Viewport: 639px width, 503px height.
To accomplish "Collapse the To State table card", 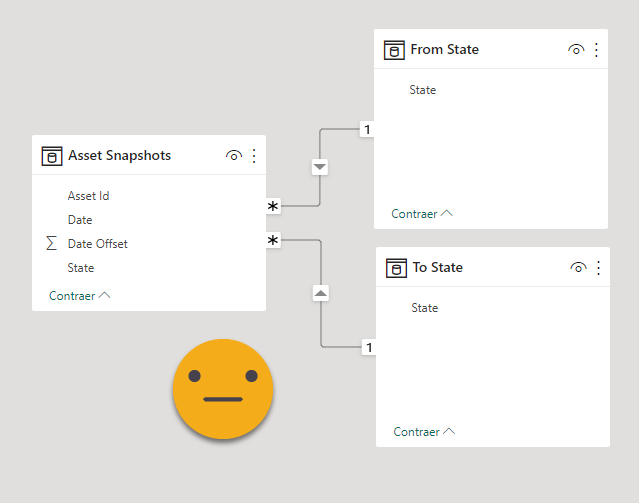I will coord(424,432).
